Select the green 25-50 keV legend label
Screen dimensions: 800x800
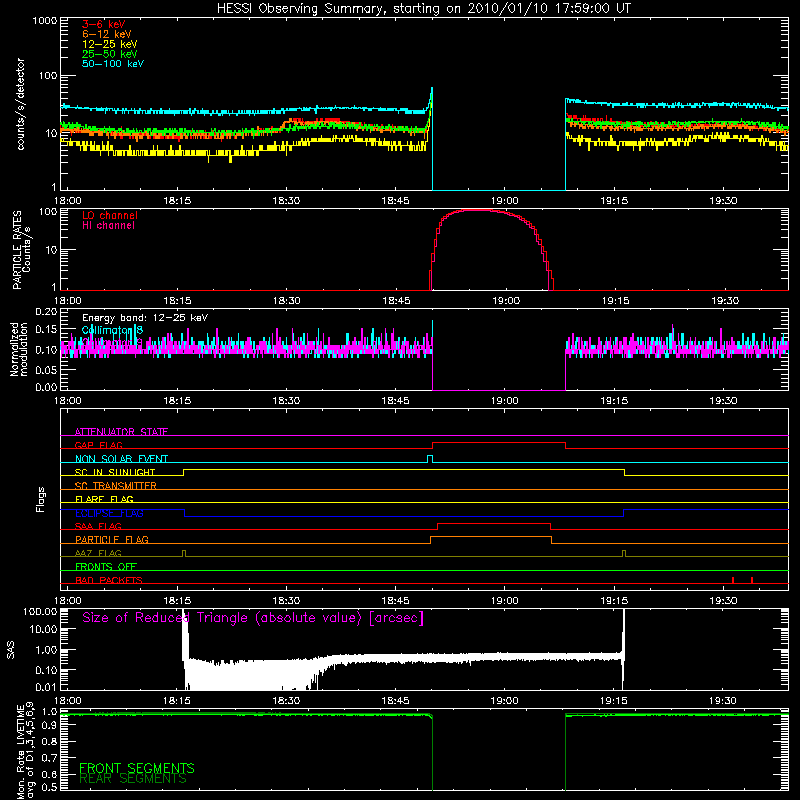click(x=110, y=54)
